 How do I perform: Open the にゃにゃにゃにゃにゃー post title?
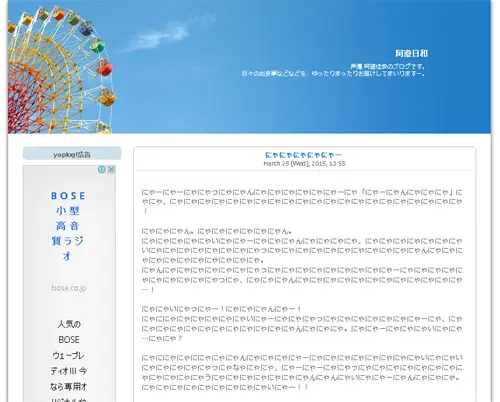pos(303,155)
